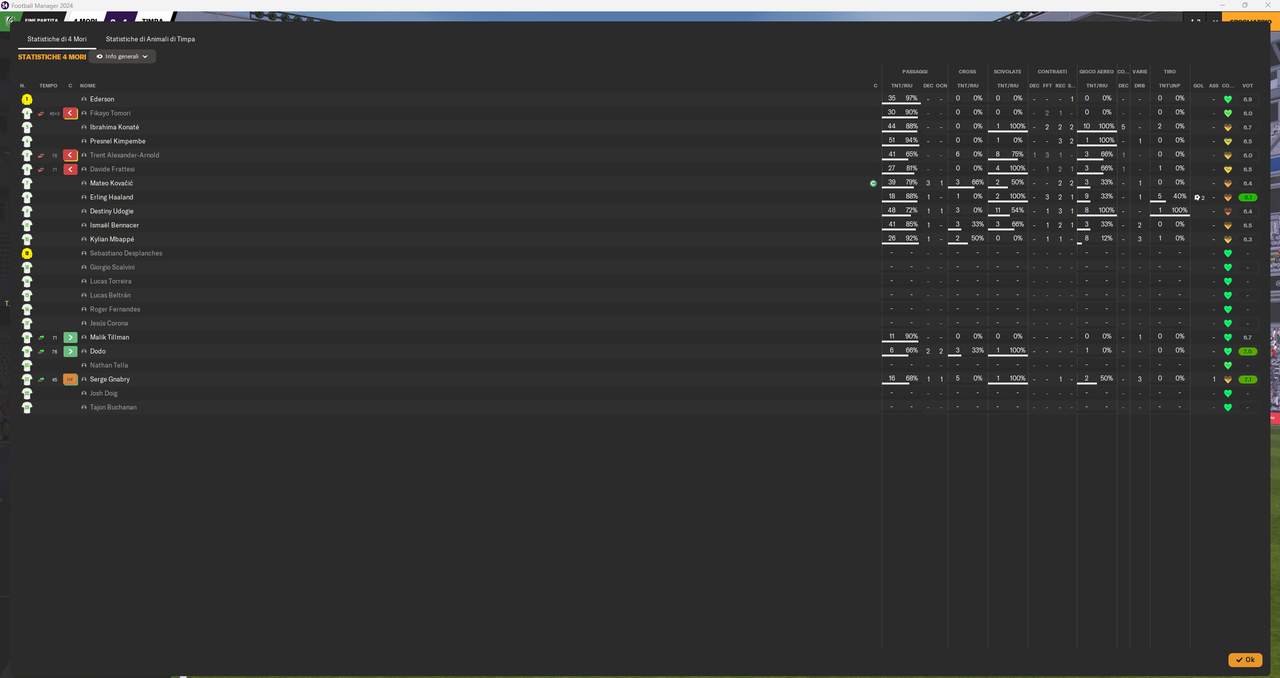Click the green 7.0 rating badge for Dodo

click(1247, 351)
